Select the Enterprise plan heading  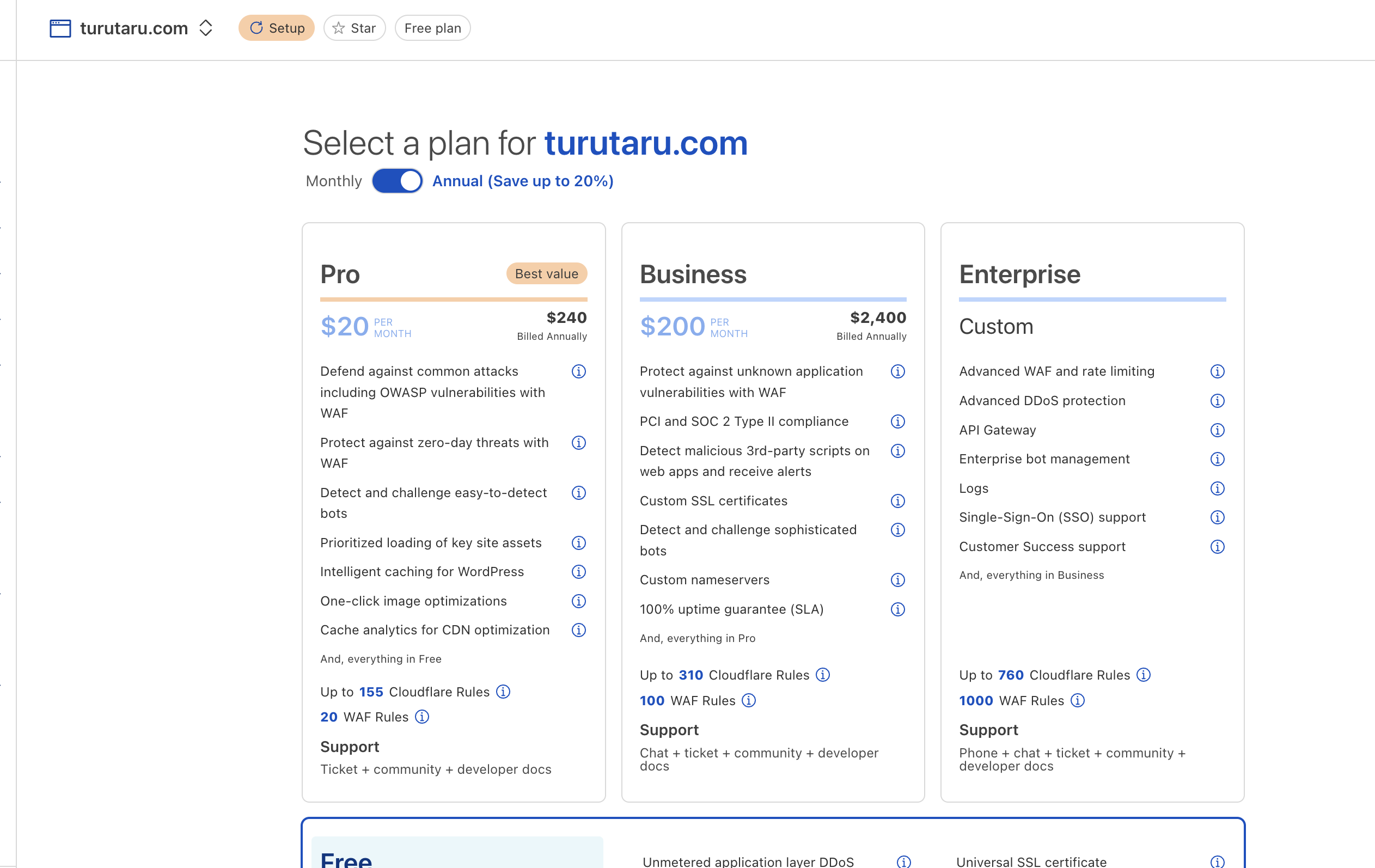(x=1020, y=274)
